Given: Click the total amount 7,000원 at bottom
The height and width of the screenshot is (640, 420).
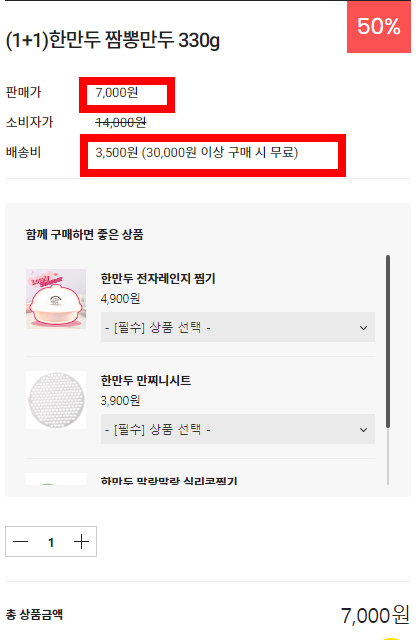Looking at the screenshot, I should 375,615.
